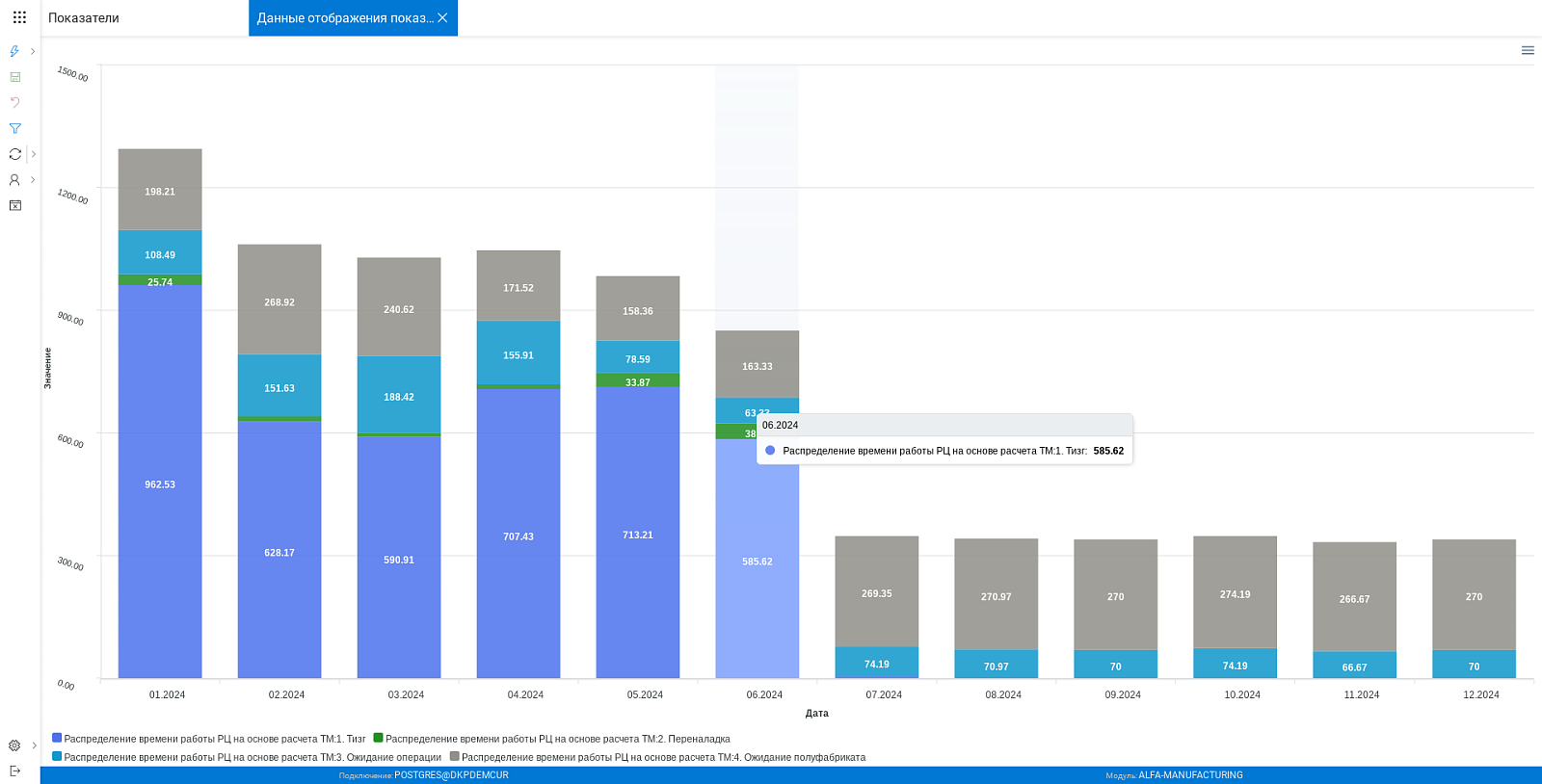The image size is (1542, 784).
Task: Click the gray 268.92 segment for 02.2024
Action: click(x=279, y=300)
